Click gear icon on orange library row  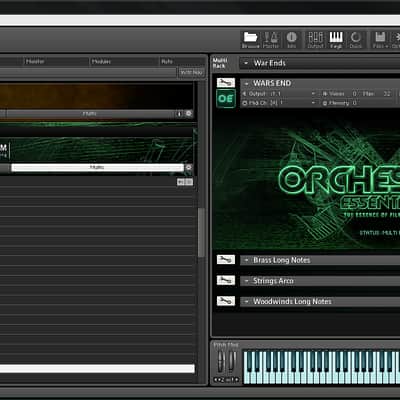189,114
